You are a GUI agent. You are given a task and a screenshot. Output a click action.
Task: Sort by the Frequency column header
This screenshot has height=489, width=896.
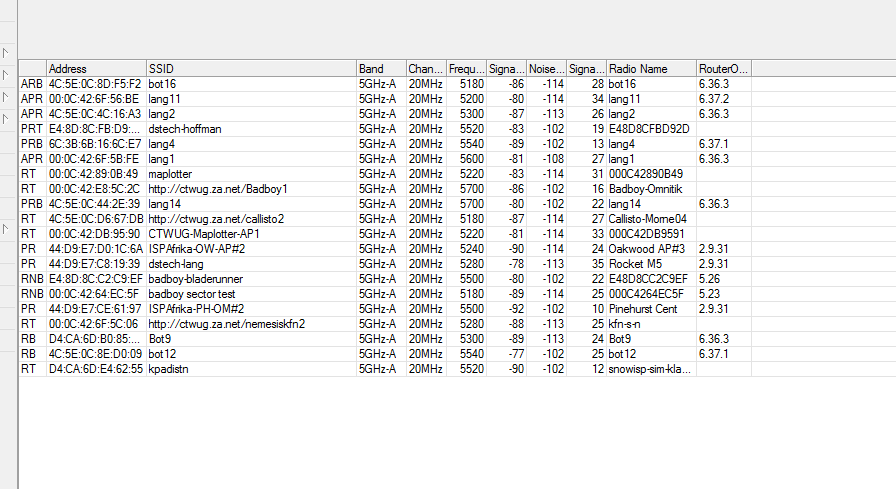(x=466, y=68)
